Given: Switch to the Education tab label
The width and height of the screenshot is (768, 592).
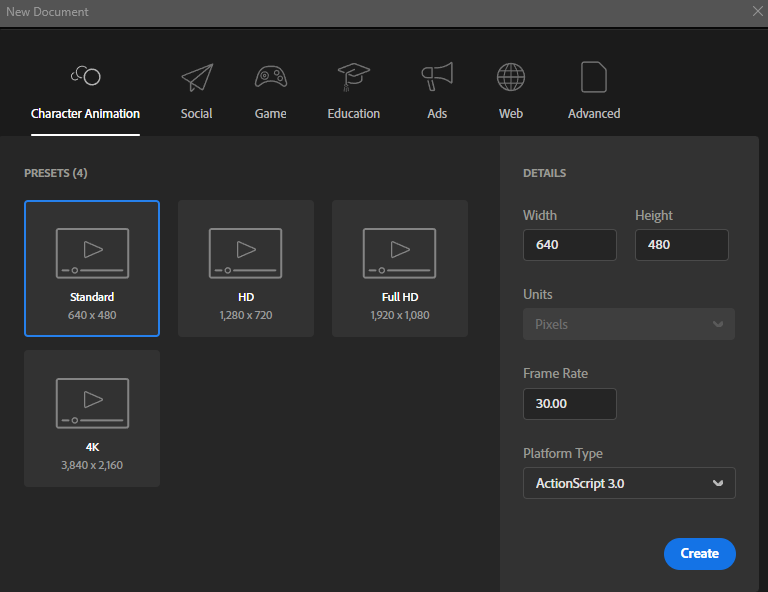Looking at the screenshot, I should click(354, 114).
